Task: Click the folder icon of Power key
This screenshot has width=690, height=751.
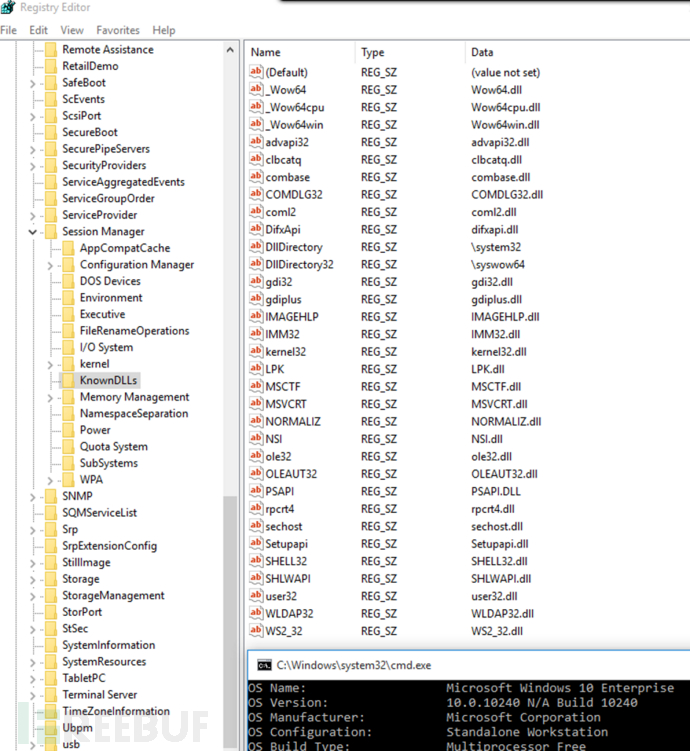Action: 68,430
